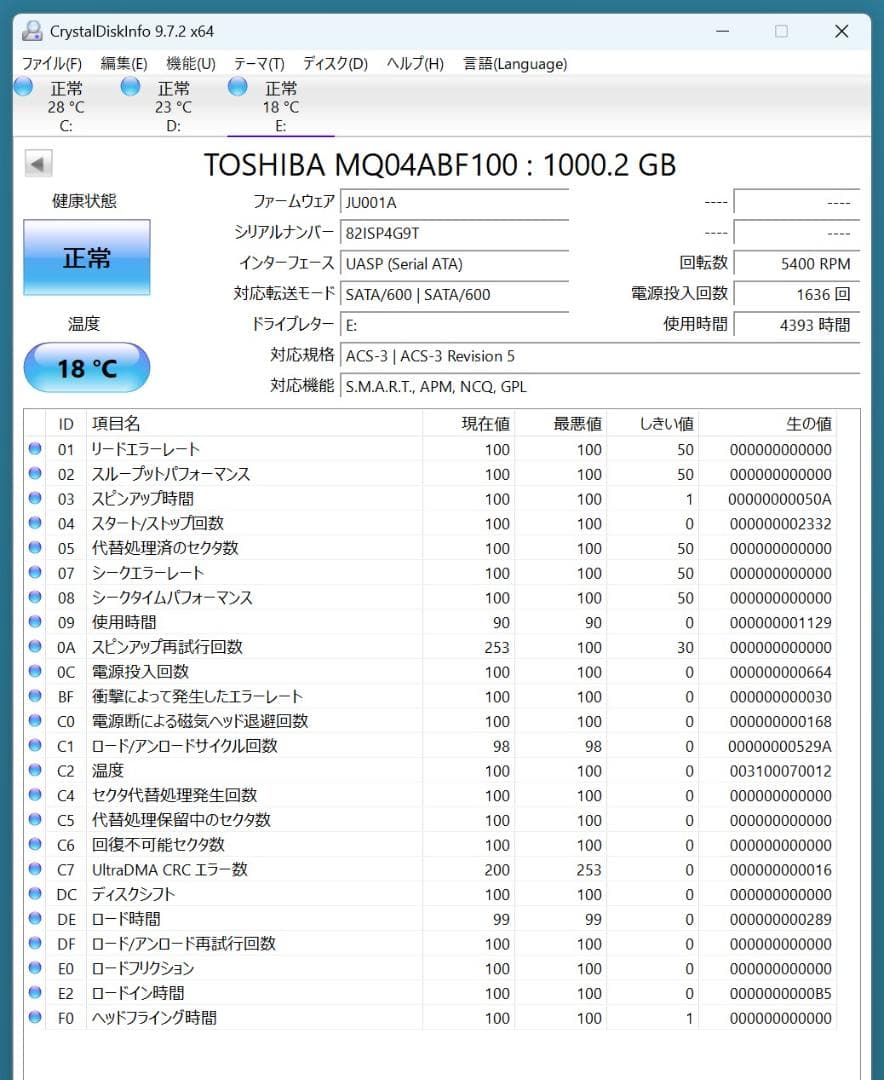Click status orb for 05 代替処理済のセクタ数
The height and width of the screenshot is (1080, 884).
coord(35,548)
